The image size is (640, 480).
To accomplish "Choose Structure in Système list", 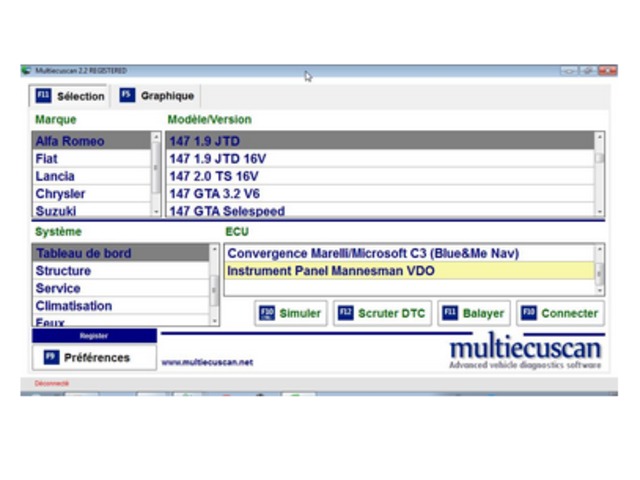I will pyautogui.click(x=121, y=271).
